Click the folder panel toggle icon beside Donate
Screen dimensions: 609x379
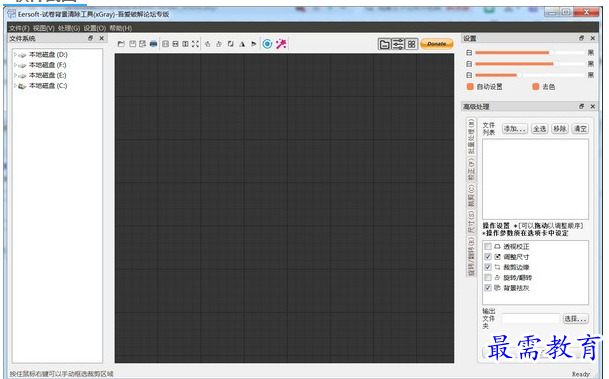point(385,44)
